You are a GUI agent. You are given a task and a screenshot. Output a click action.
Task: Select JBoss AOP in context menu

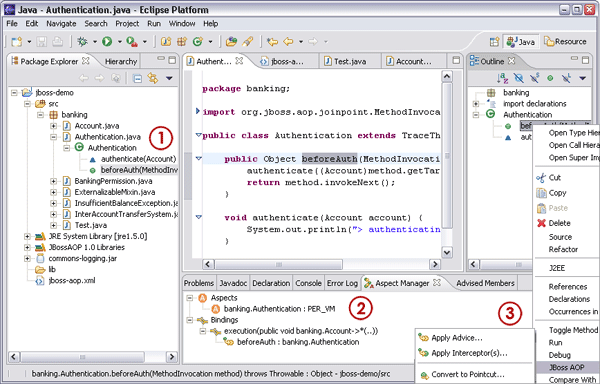[x=567, y=367]
